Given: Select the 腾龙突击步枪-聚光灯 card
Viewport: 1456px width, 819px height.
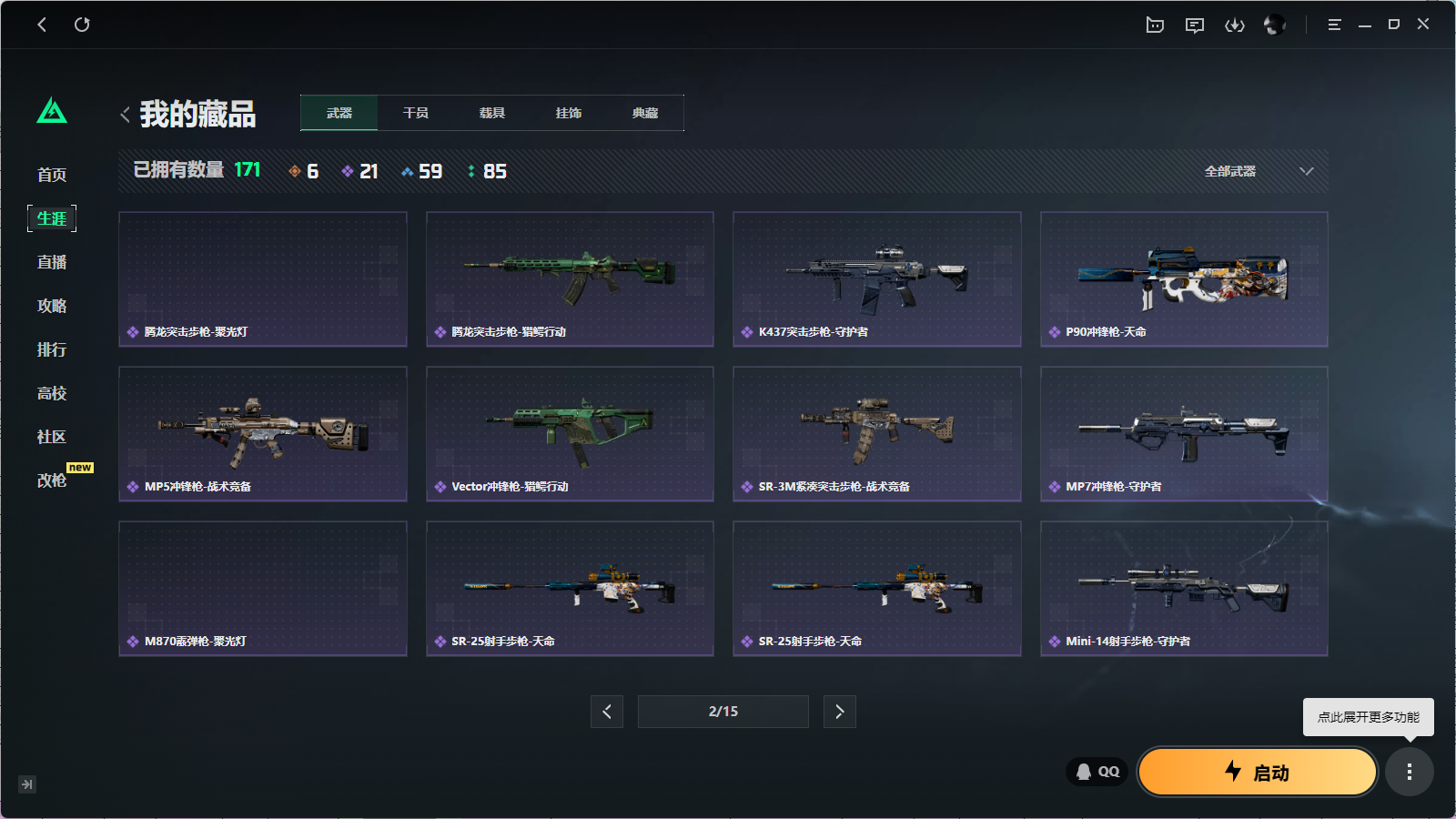Looking at the screenshot, I should [x=263, y=279].
